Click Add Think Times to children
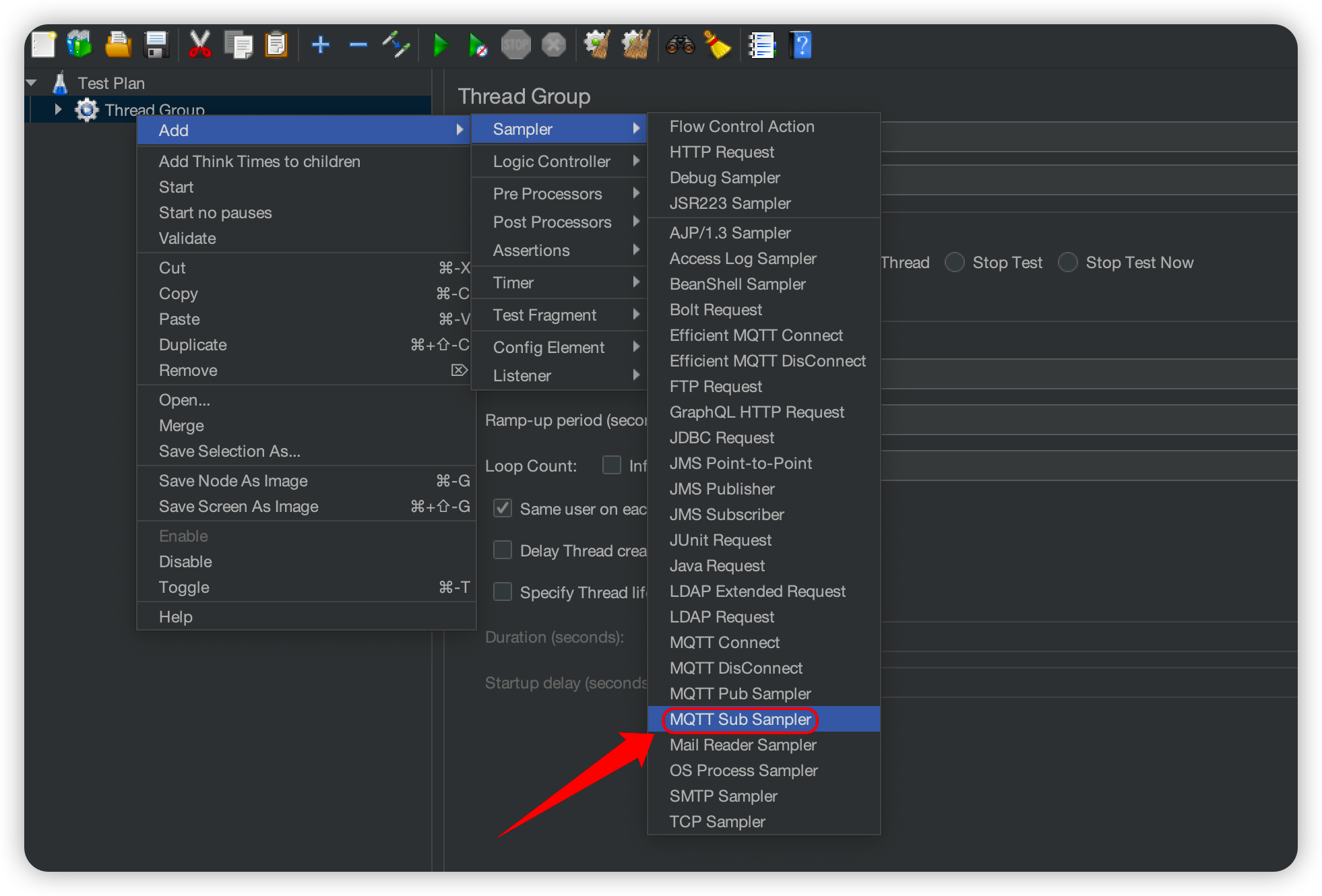Viewport: 1322px width, 896px height. 259,162
